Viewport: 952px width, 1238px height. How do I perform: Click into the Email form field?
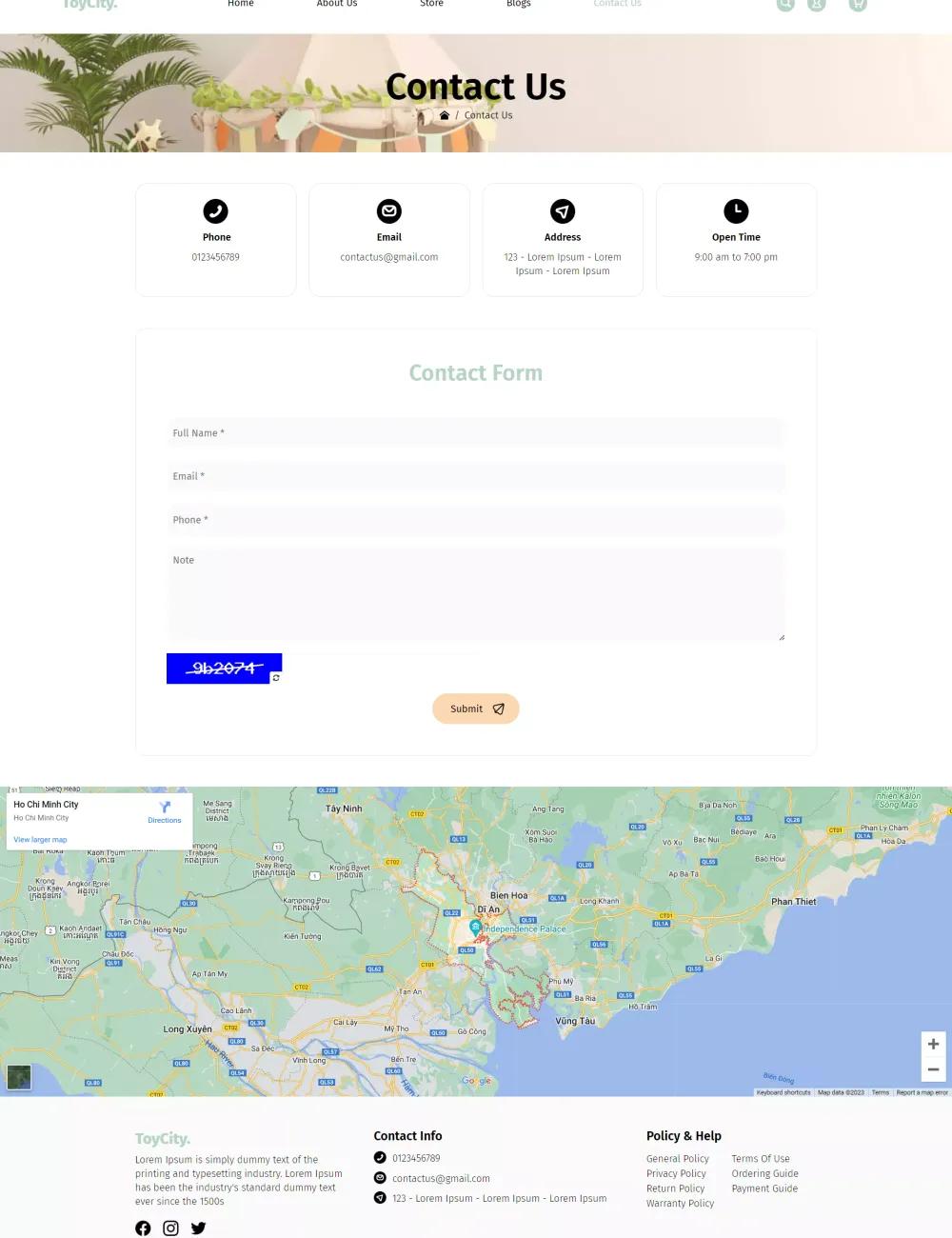[476, 476]
